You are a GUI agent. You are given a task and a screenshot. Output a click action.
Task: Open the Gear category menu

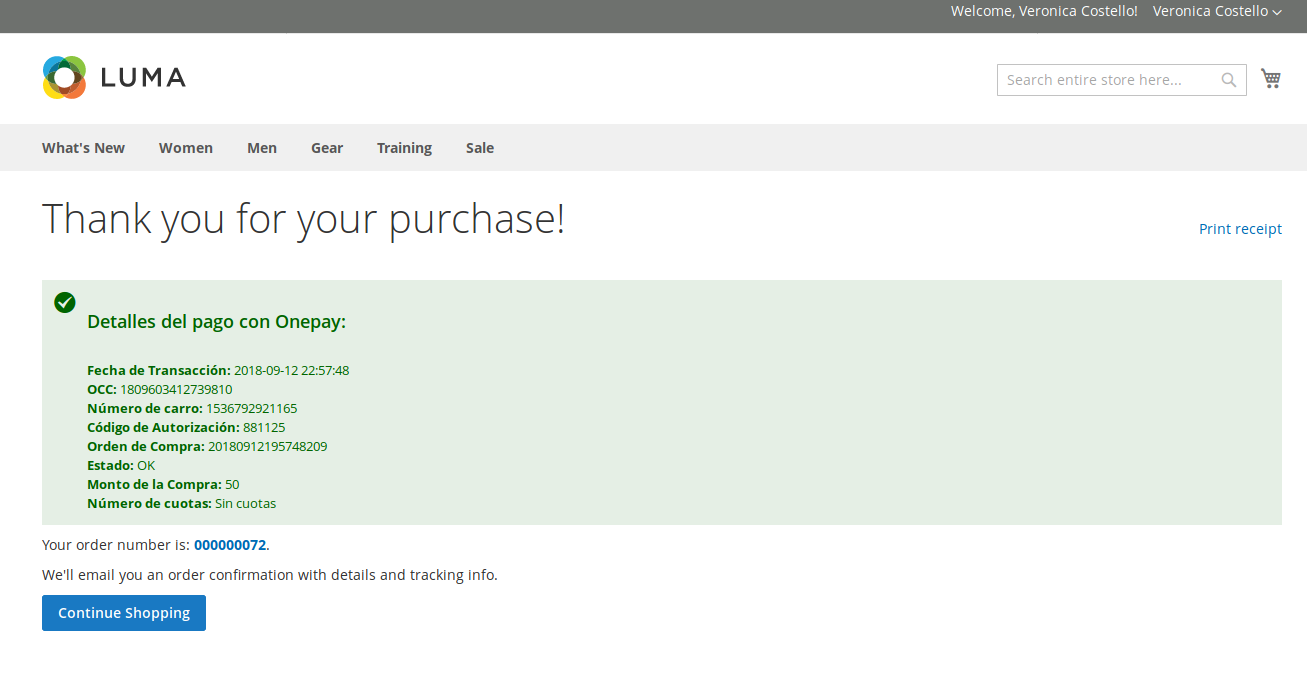(327, 148)
